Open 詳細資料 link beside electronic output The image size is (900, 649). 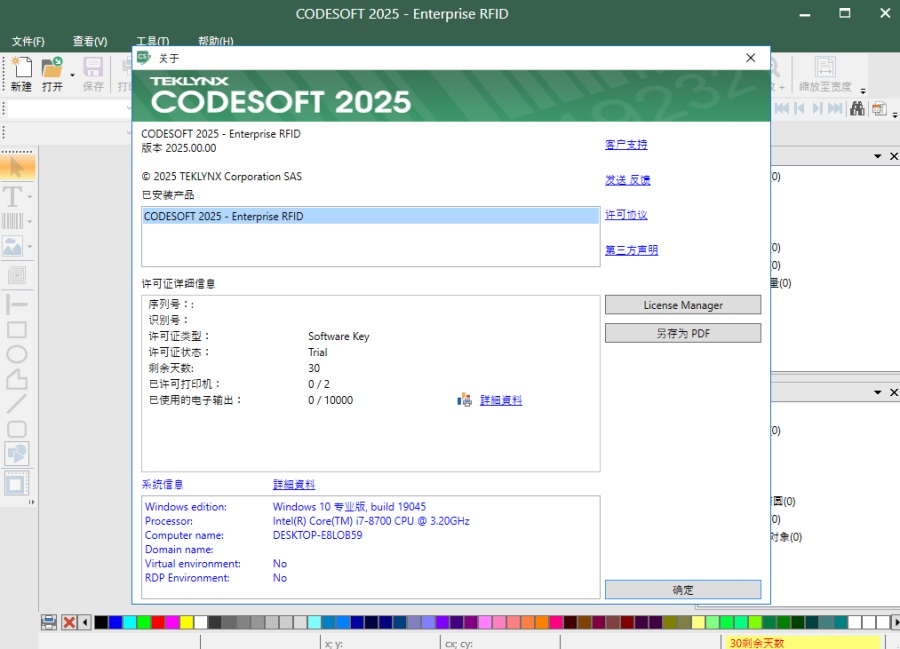501,401
